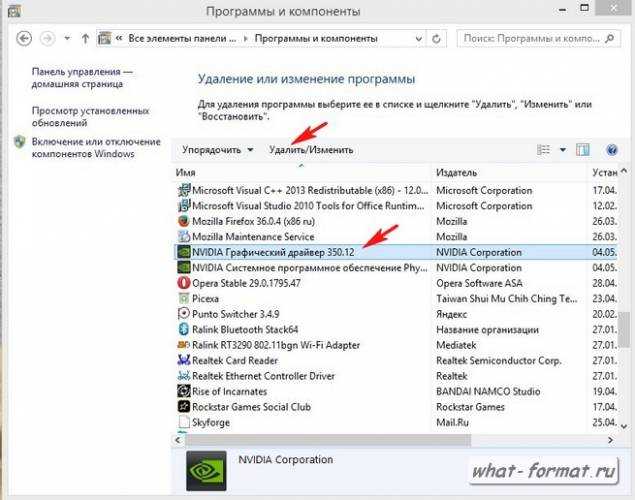635x500 pixels.
Task: Select Microsoft Visual C++ 2013 Redistributable icon
Action: coord(184,190)
